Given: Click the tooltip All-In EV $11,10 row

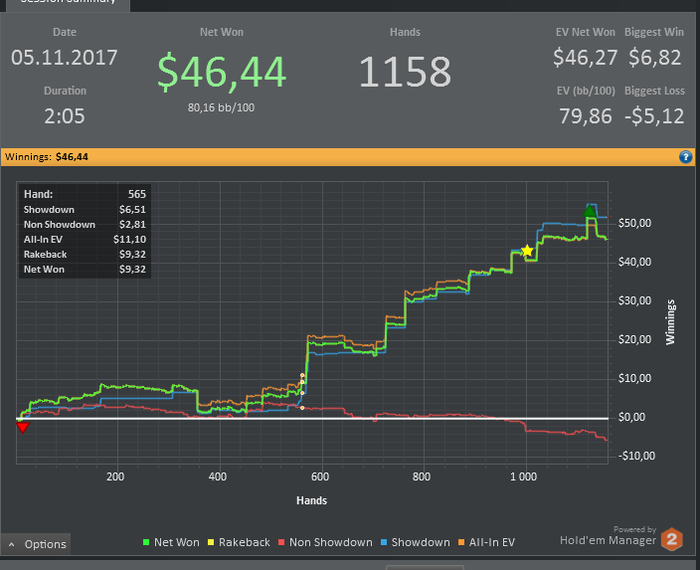Looking at the screenshot, I should point(85,239).
